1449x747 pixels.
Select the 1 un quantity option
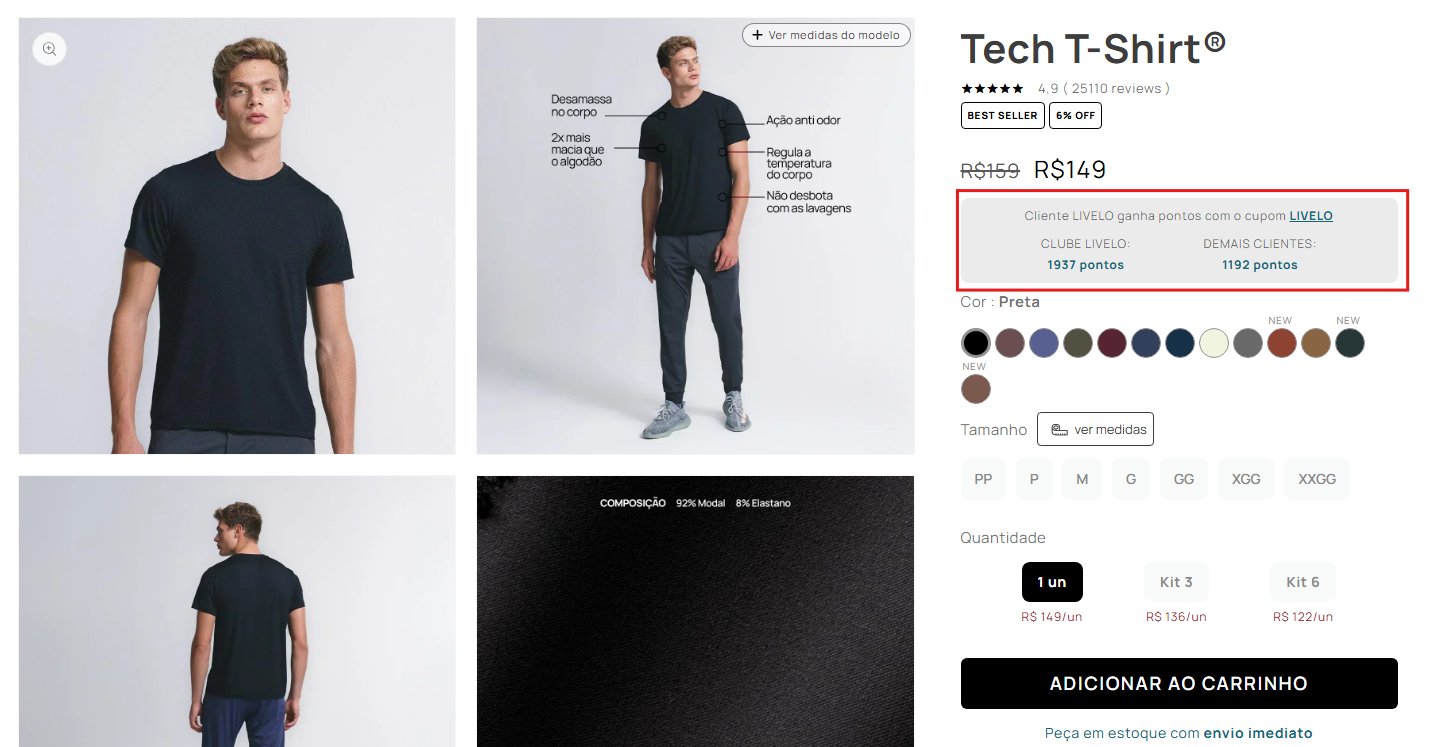(1052, 582)
